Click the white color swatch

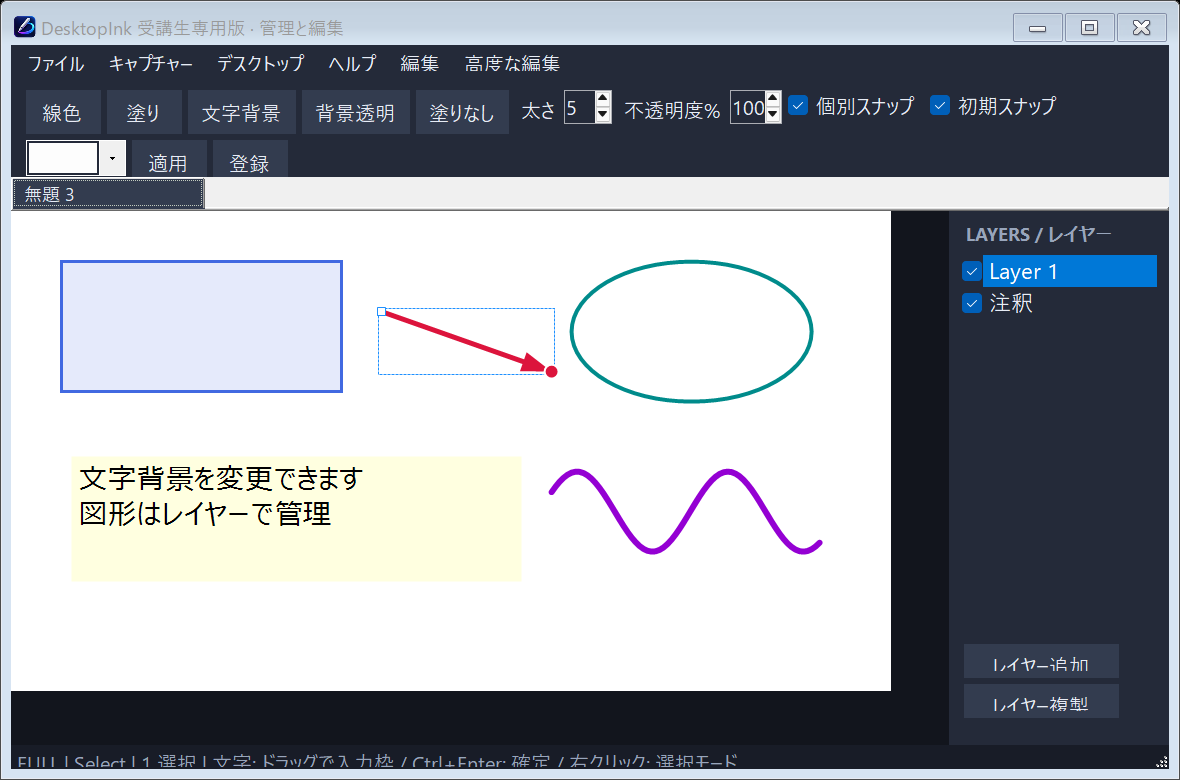click(62, 158)
